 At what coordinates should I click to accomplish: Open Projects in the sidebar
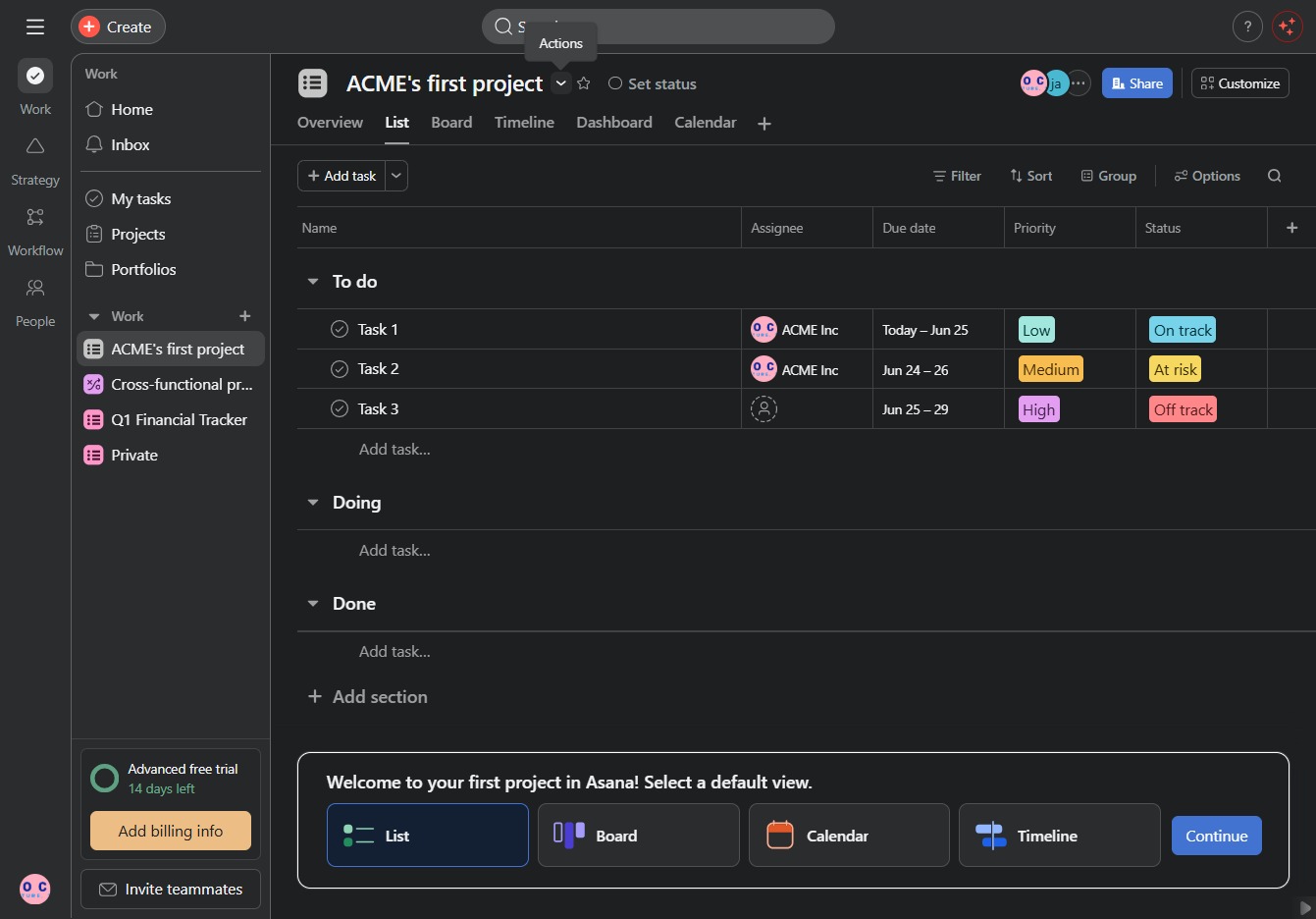[171, 234]
